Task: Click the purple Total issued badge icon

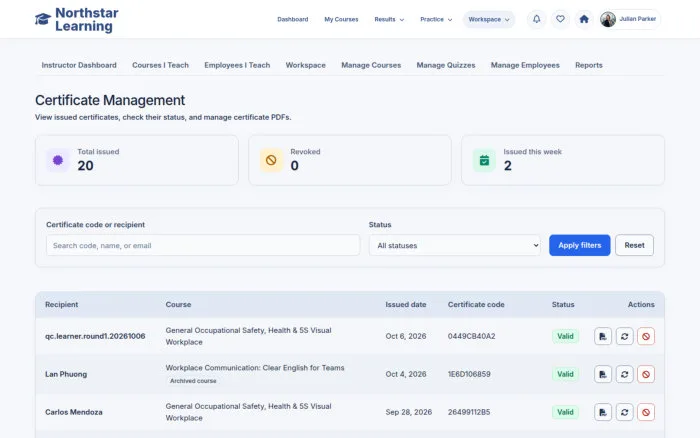Action: 58,160
